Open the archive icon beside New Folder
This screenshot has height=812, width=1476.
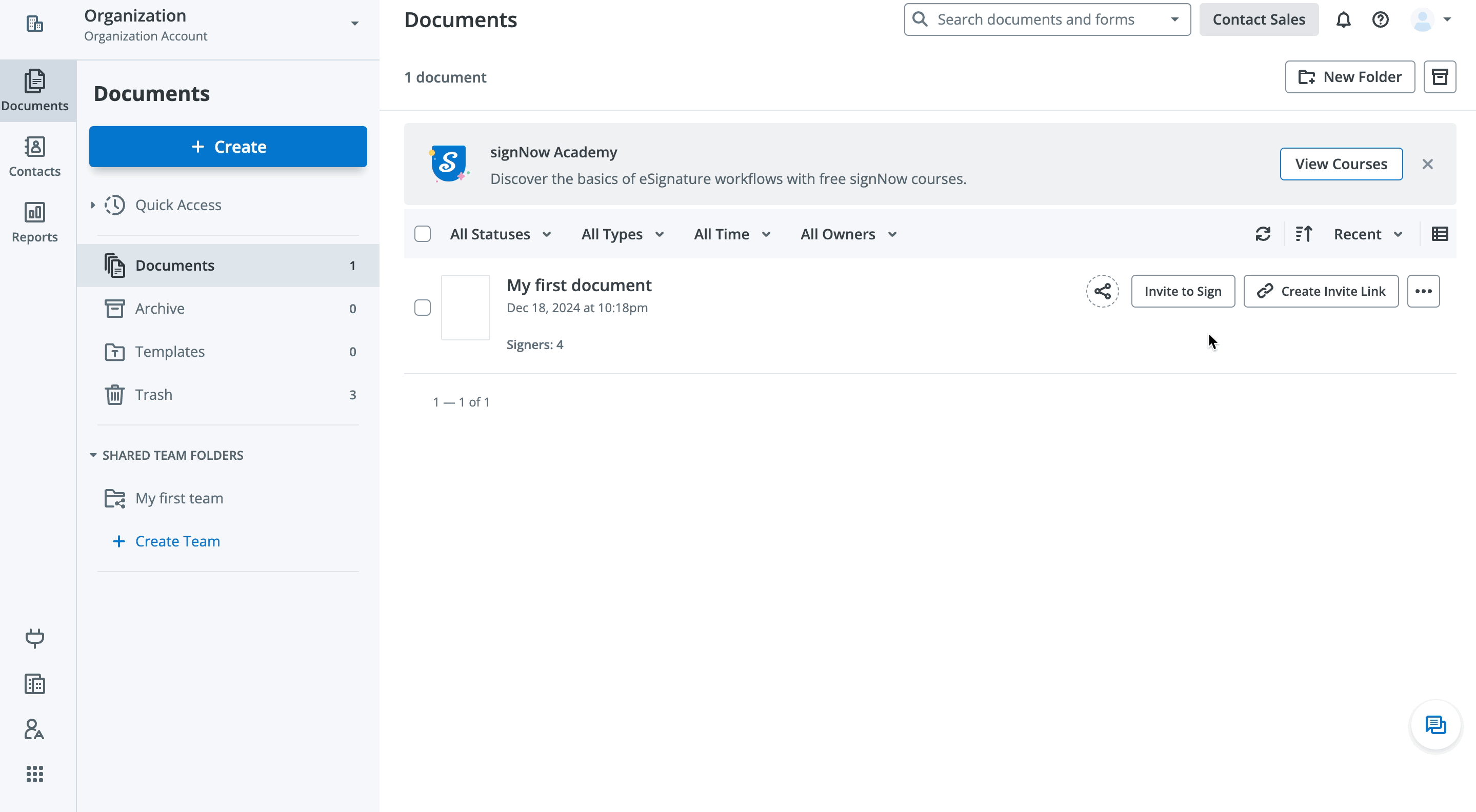(x=1439, y=77)
